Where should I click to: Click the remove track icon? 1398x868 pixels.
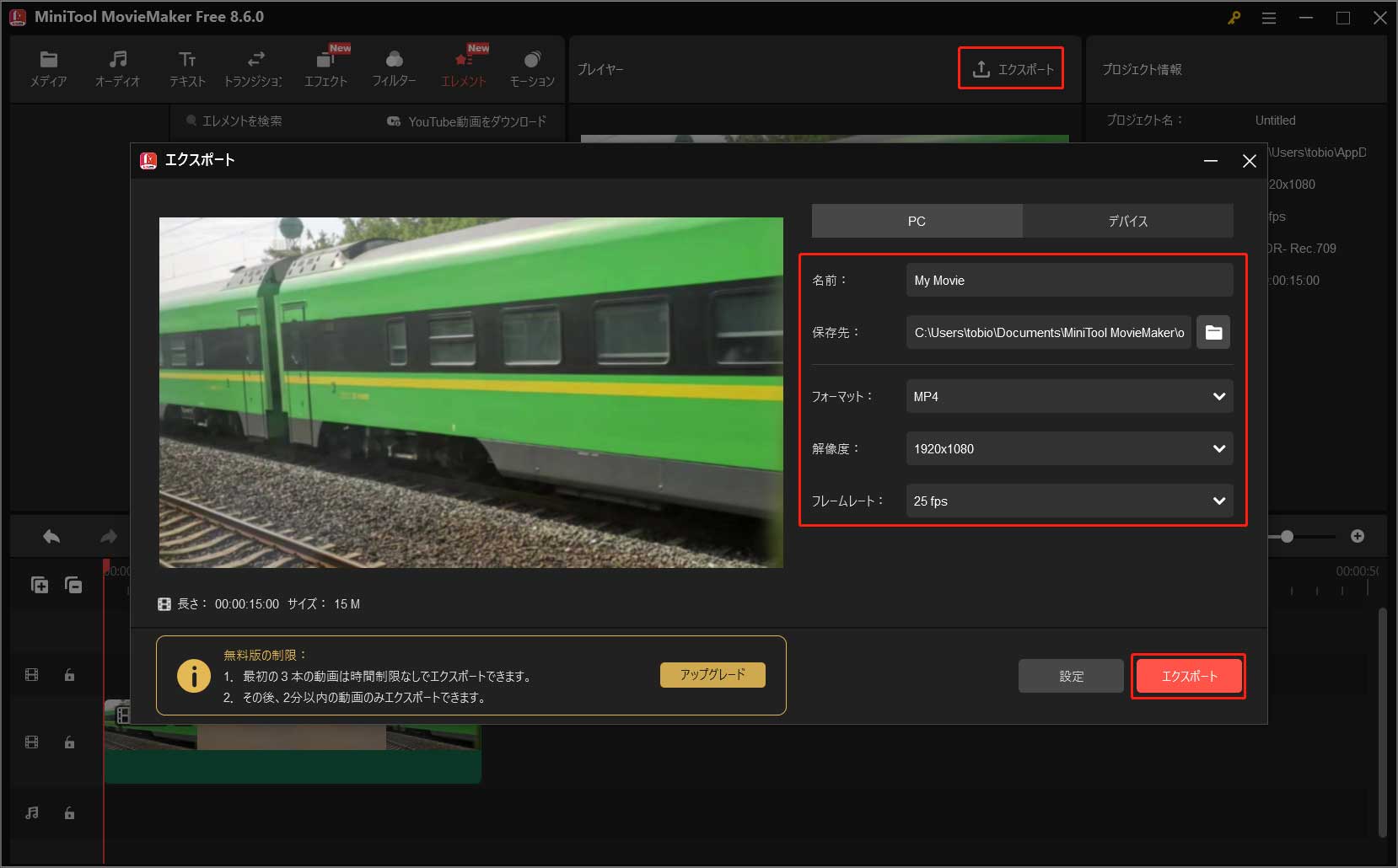73,584
